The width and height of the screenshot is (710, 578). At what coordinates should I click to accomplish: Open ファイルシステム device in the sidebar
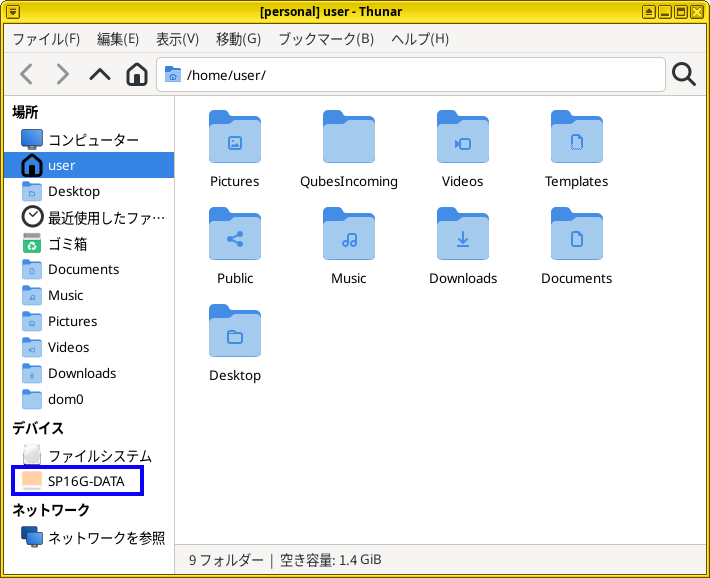pos(89,455)
